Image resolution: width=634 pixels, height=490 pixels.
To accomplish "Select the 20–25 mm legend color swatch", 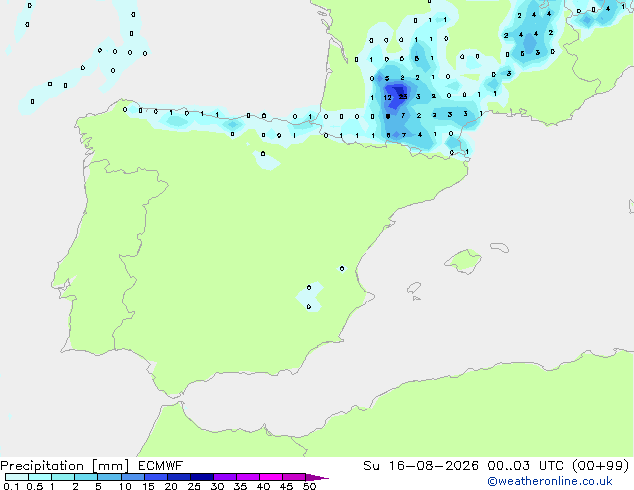I will click(178, 477).
